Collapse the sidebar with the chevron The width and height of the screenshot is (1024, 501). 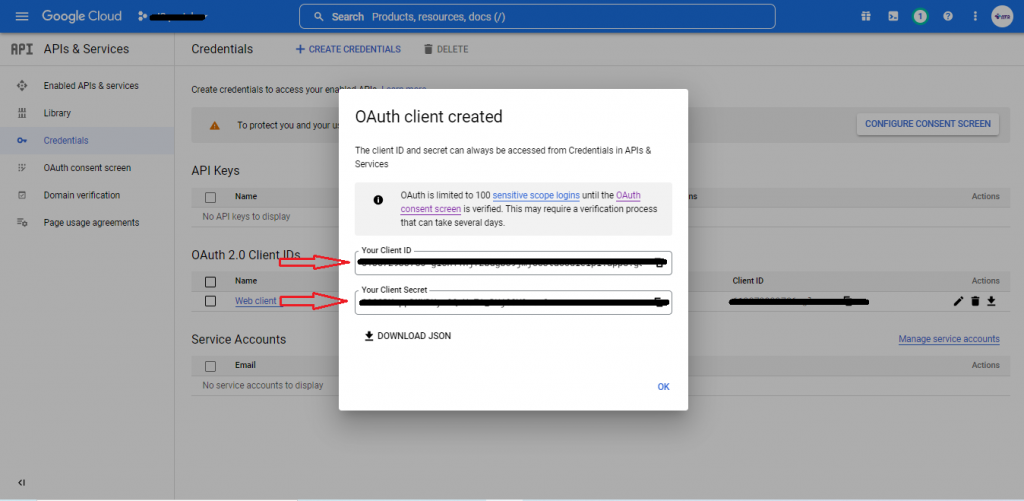[x=22, y=483]
